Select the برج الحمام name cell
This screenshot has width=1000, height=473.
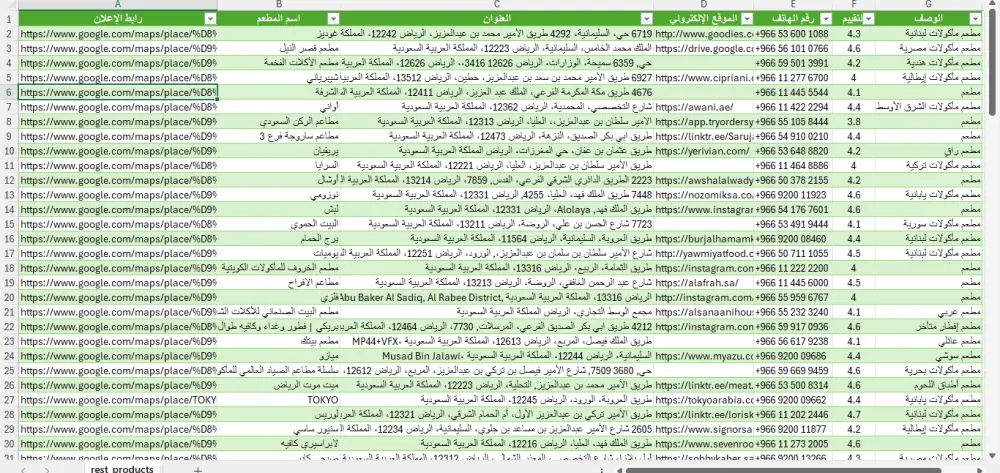pos(279,238)
